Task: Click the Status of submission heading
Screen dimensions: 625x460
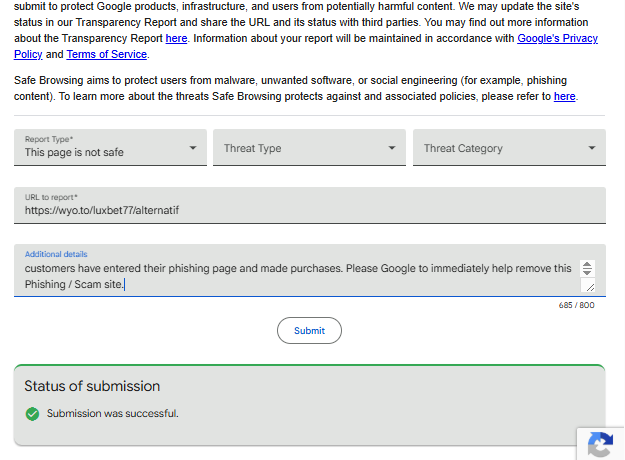Action: (92, 386)
